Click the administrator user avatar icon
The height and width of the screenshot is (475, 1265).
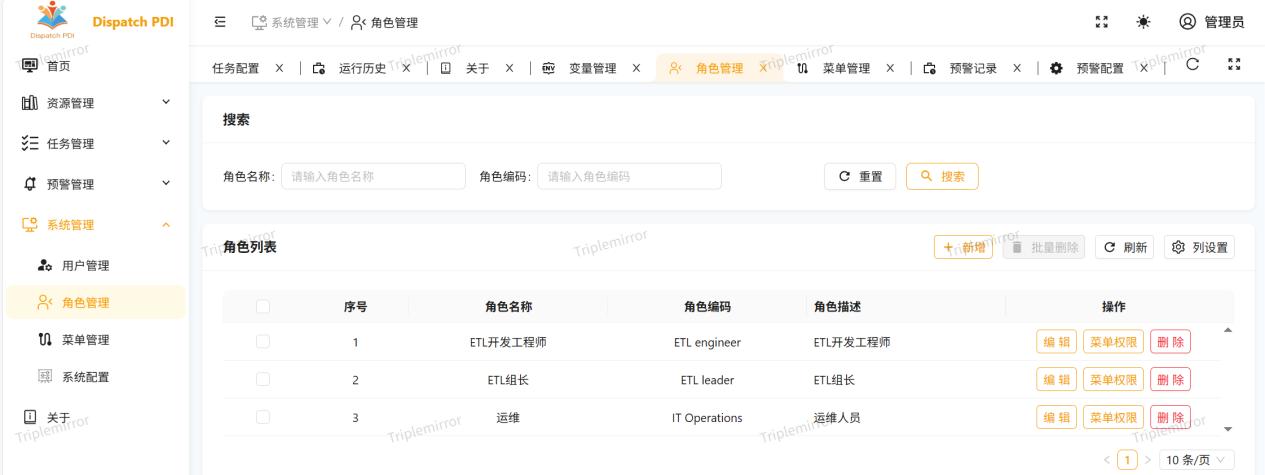(x=1187, y=22)
